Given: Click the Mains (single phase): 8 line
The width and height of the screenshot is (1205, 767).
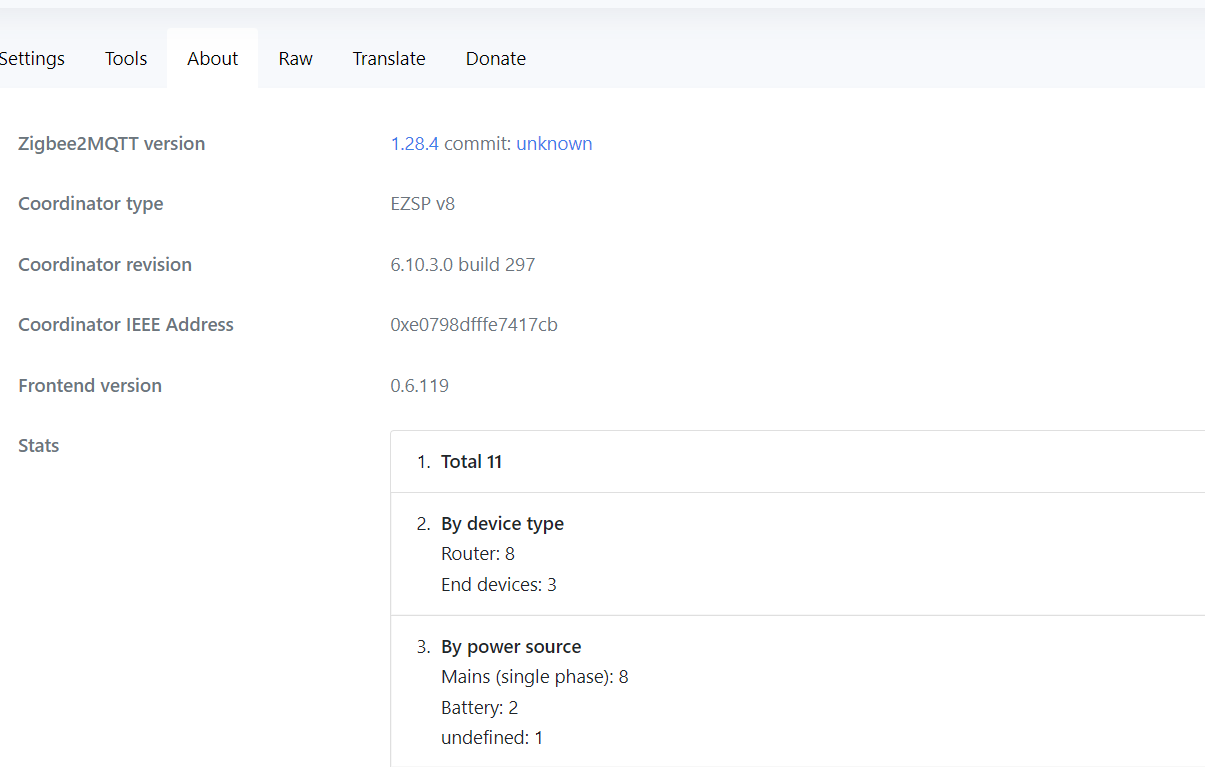Looking at the screenshot, I should pyautogui.click(x=535, y=676).
